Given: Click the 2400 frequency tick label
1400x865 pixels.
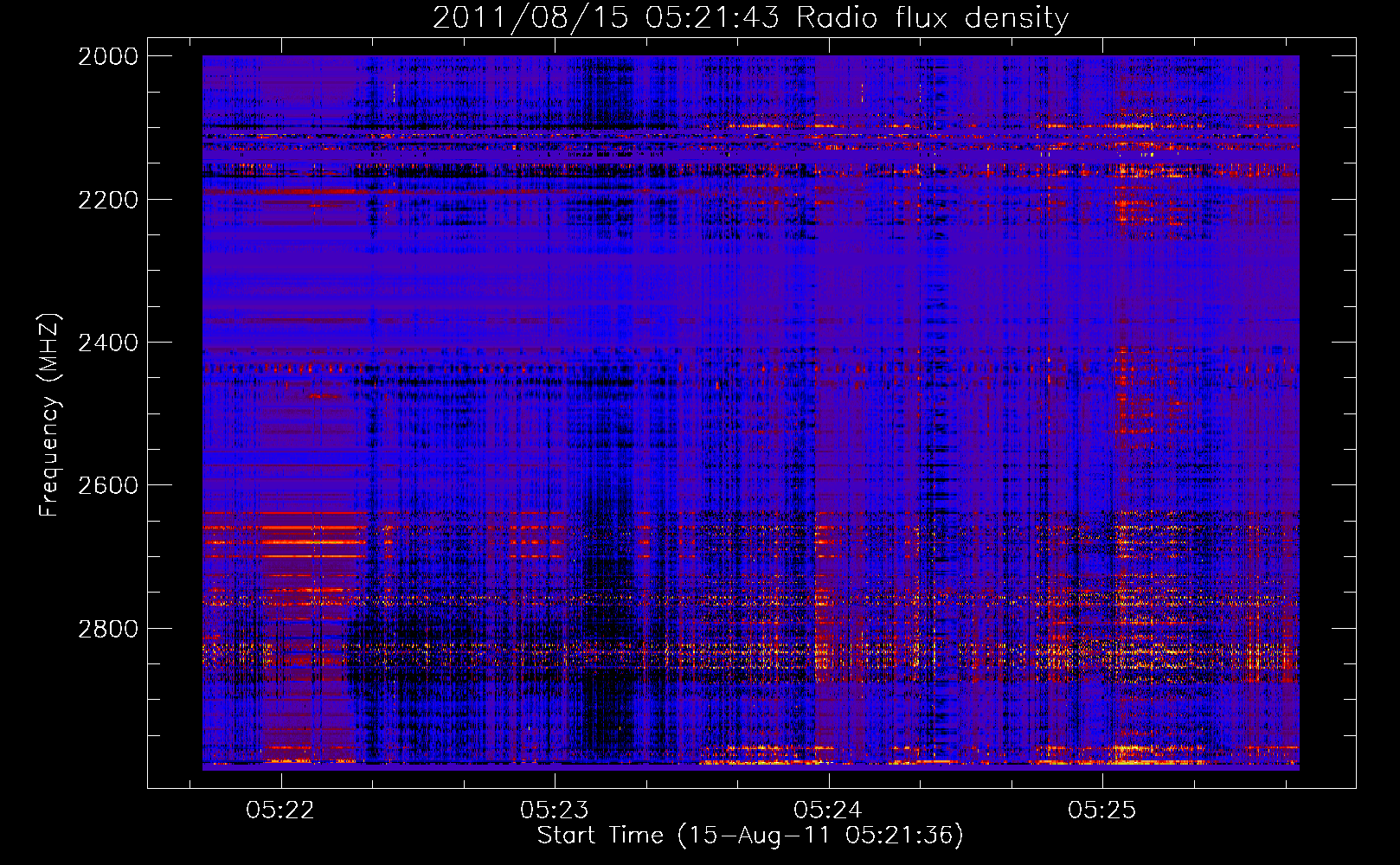Looking at the screenshot, I should pos(108,343).
